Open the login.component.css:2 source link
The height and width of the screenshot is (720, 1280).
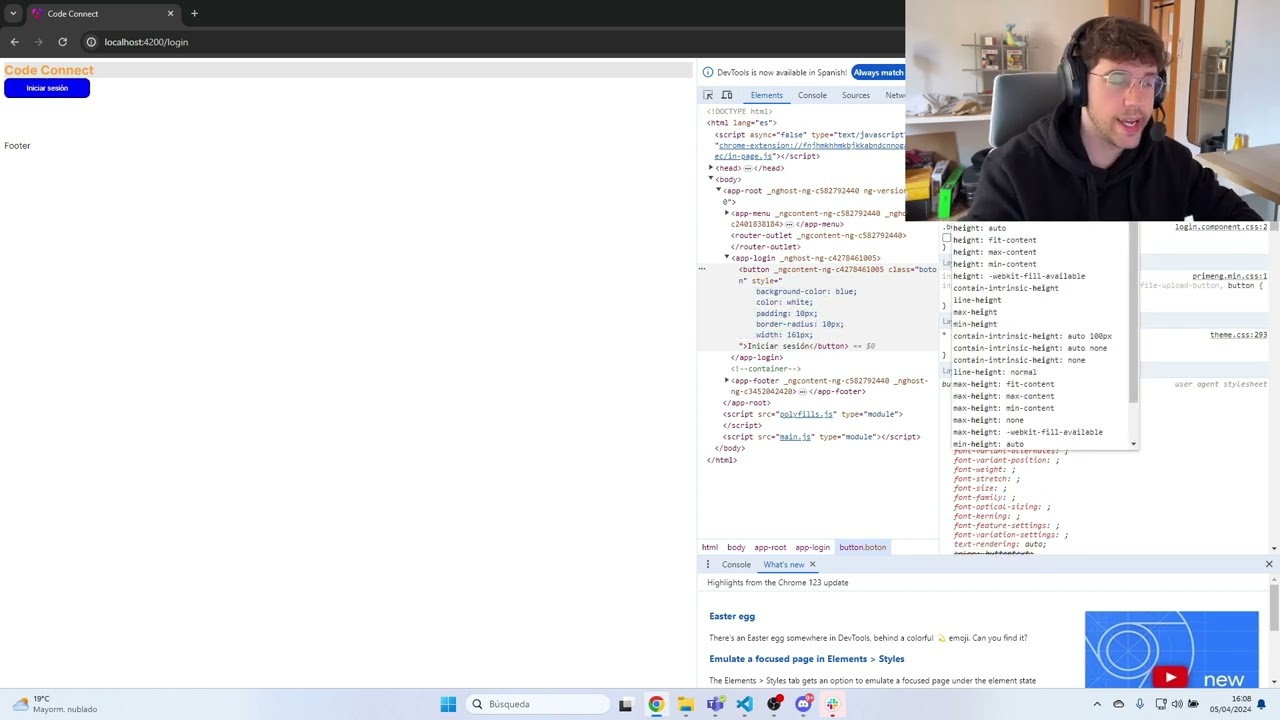click(x=1221, y=227)
